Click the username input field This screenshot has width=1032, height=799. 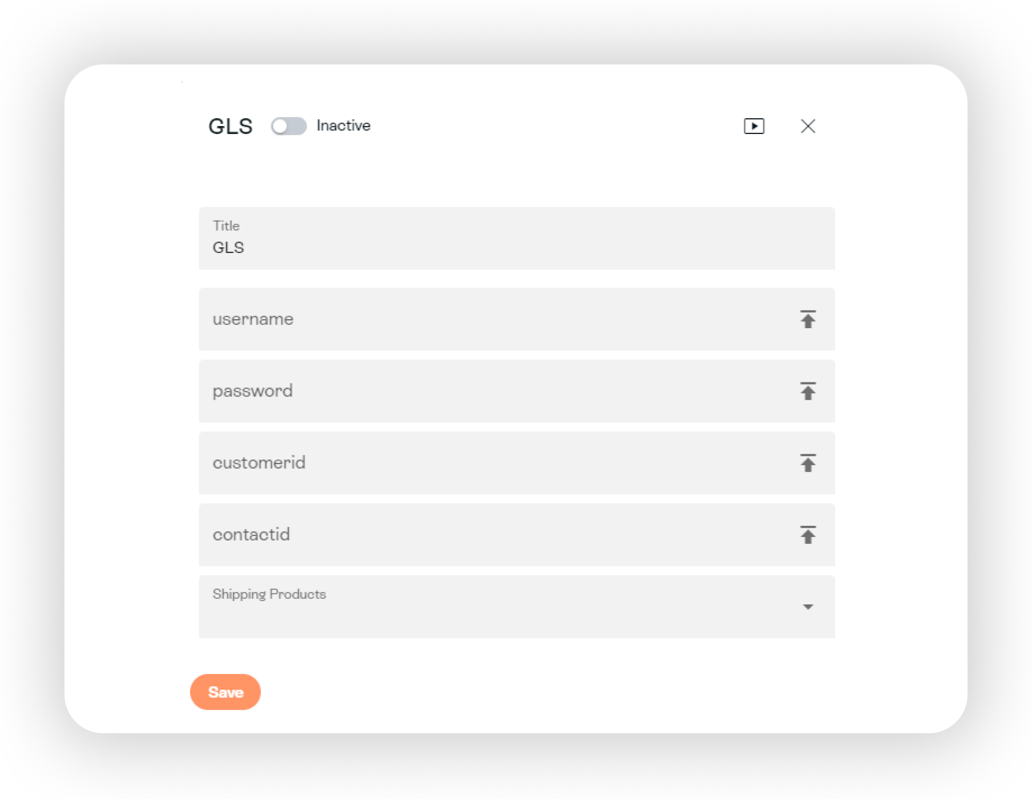[450, 318]
